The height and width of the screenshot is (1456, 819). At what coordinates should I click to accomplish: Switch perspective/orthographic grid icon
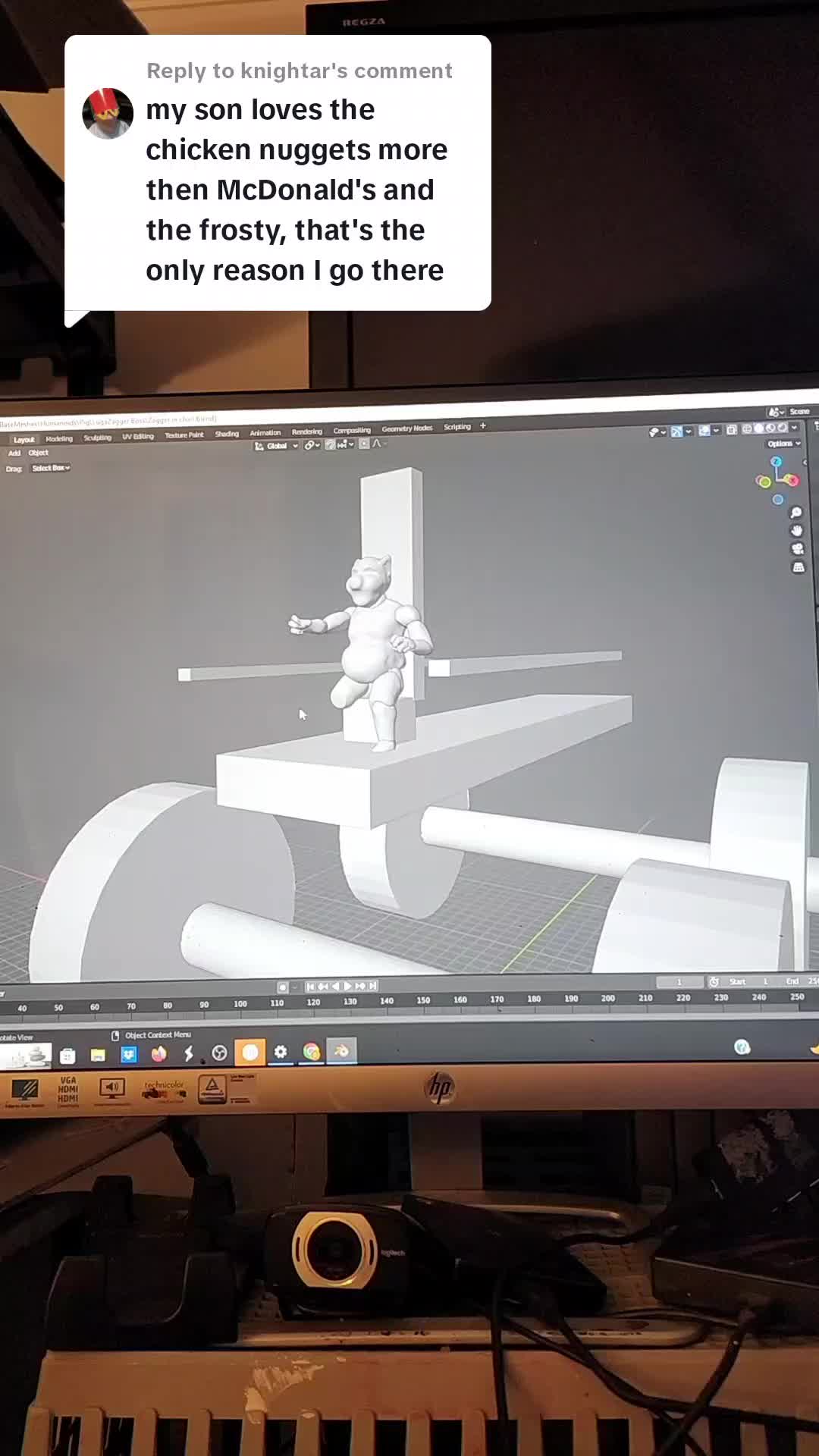[799, 567]
